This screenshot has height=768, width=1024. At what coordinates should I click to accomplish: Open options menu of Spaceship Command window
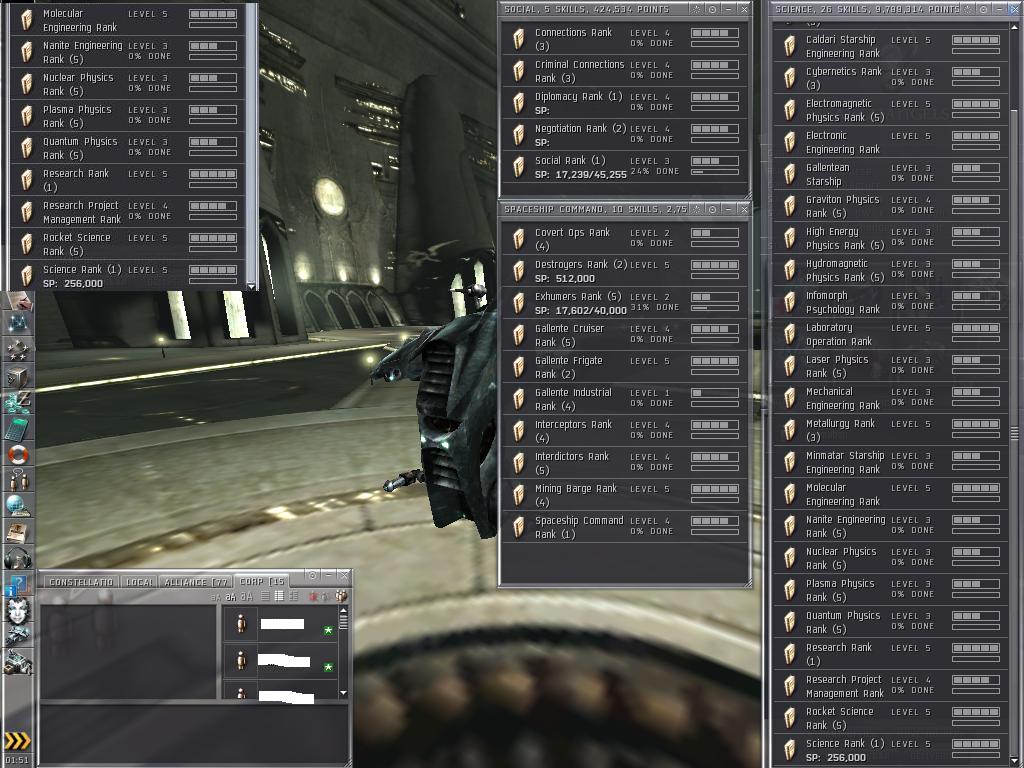(712, 209)
